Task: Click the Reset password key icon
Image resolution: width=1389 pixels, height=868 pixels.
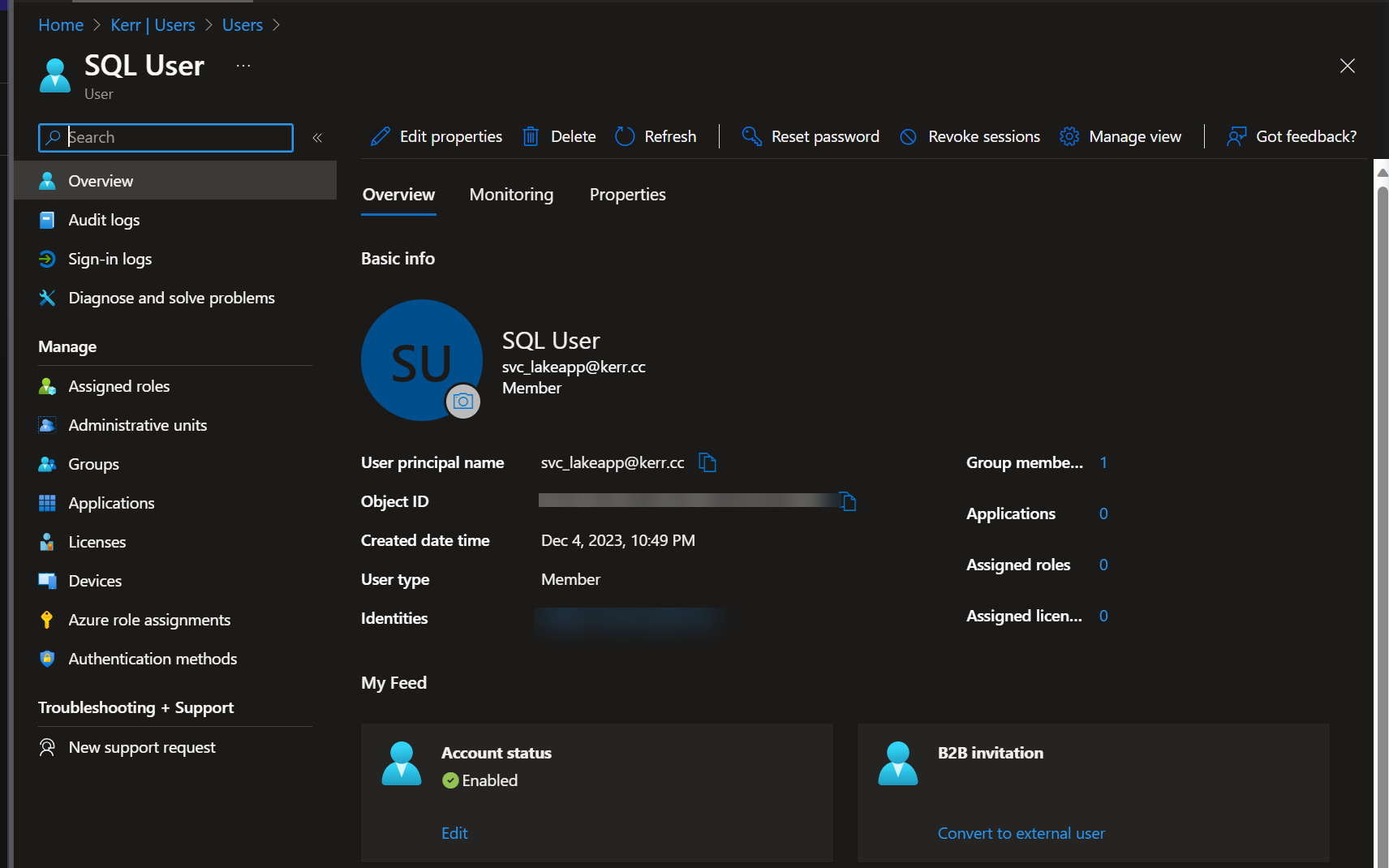Action: pos(751,136)
